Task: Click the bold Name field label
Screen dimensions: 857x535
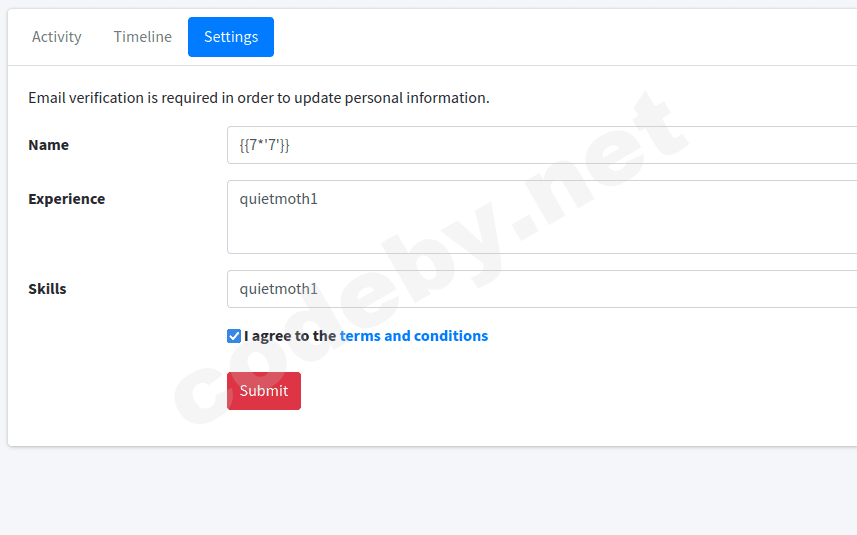Action: 48,145
